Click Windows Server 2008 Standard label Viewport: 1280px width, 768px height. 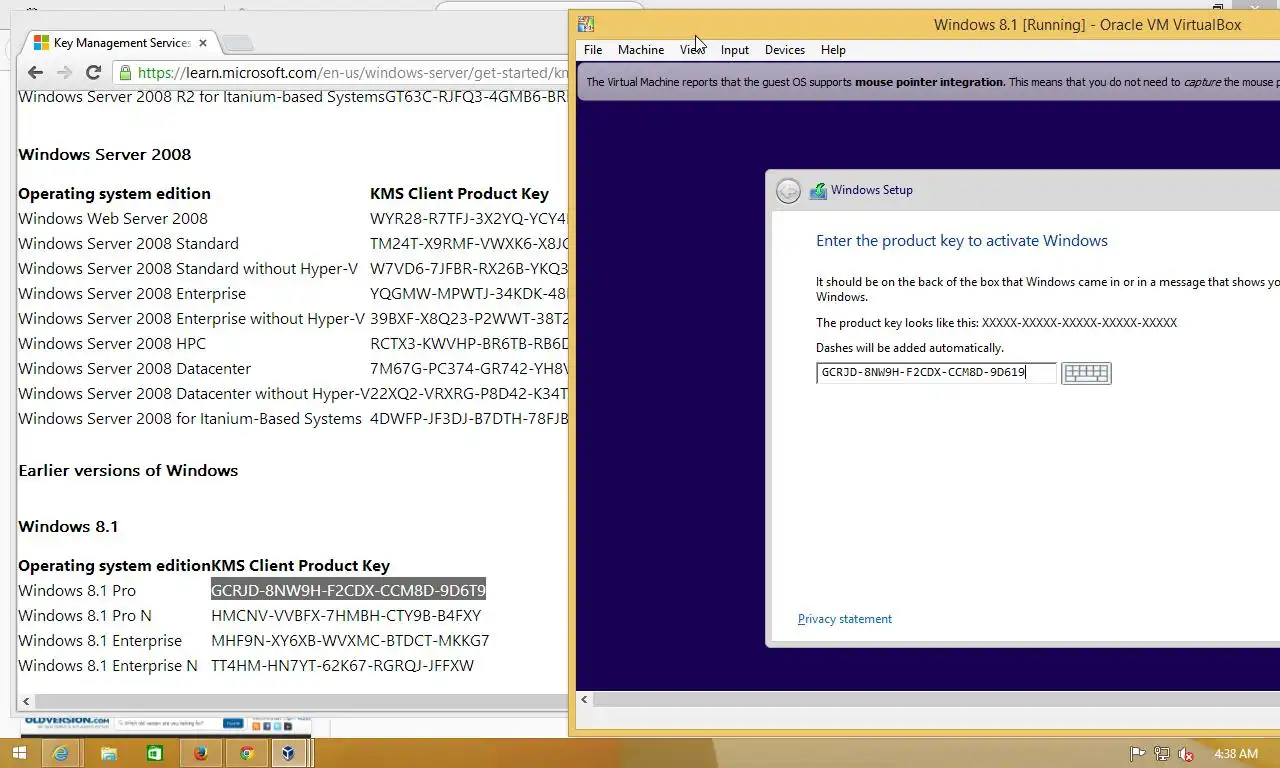tap(128, 243)
